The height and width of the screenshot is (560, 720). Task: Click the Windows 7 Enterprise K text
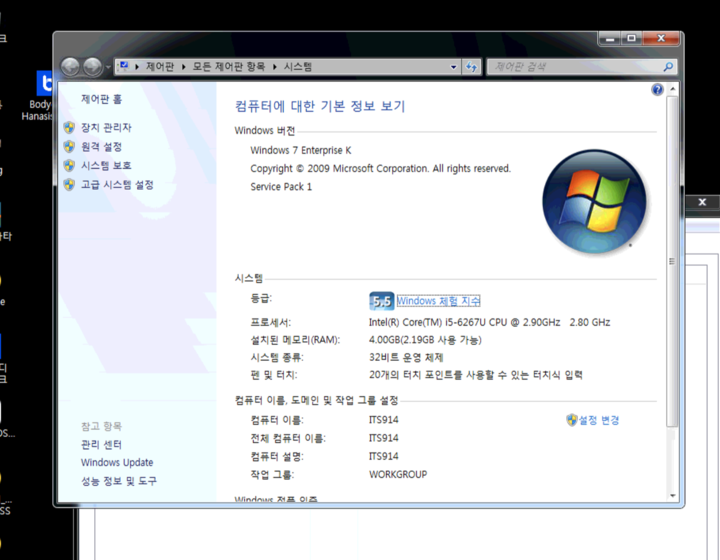tap(301, 151)
